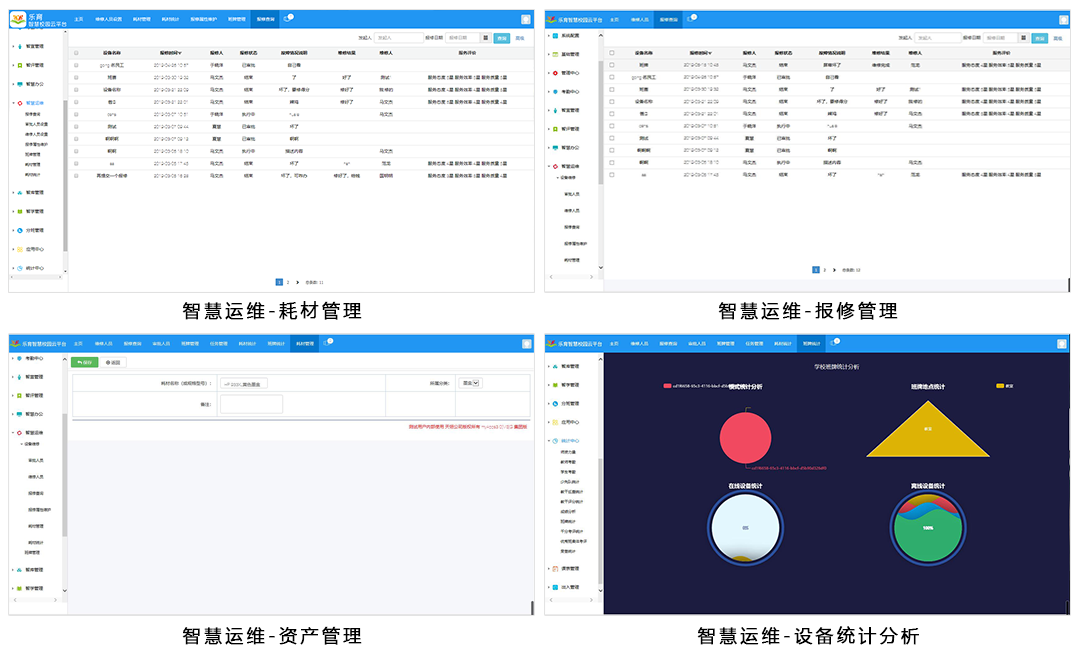Viewport: 1080px width, 665px height.
Task: Click red legend swatch in 模式统计分析 chart
Action: [x=667, y=386]
